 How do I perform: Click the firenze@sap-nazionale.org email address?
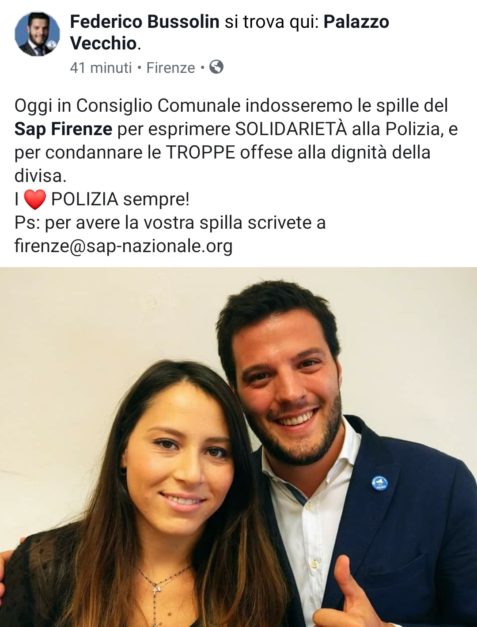point(123,246)
